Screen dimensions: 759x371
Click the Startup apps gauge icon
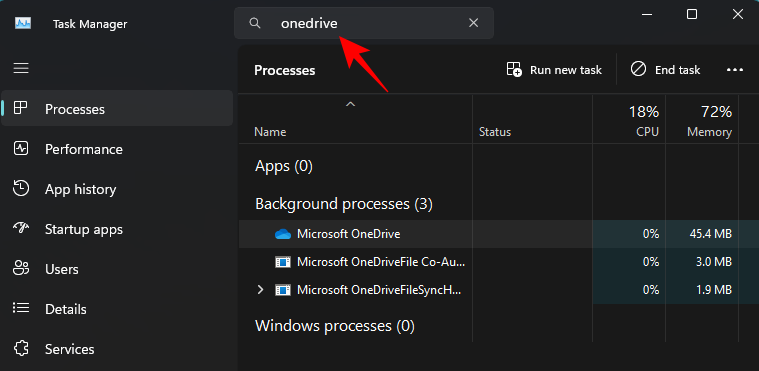point(21,228)
